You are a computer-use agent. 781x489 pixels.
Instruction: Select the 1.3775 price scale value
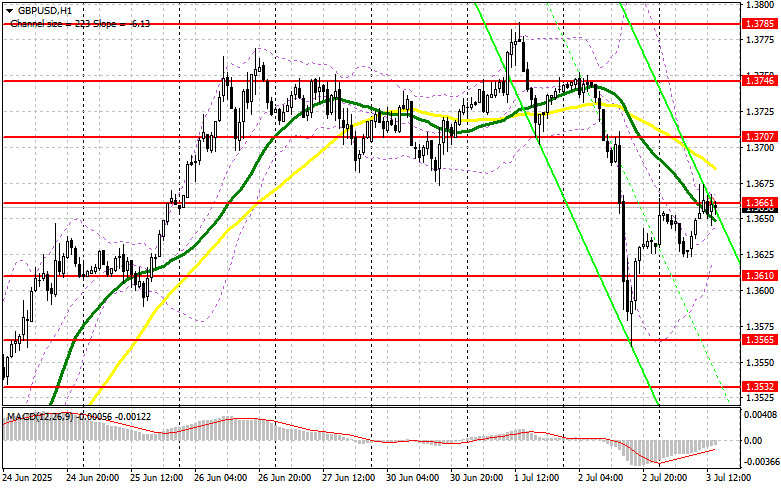(x=760, y=39)
